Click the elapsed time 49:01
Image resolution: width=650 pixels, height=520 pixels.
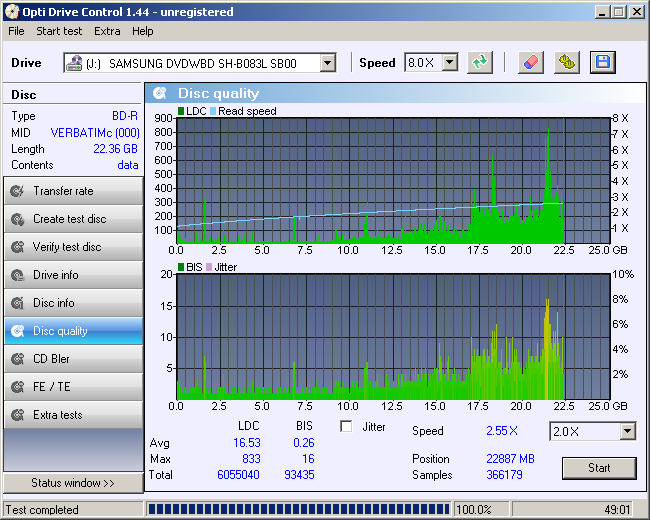[x=617, y=509]
